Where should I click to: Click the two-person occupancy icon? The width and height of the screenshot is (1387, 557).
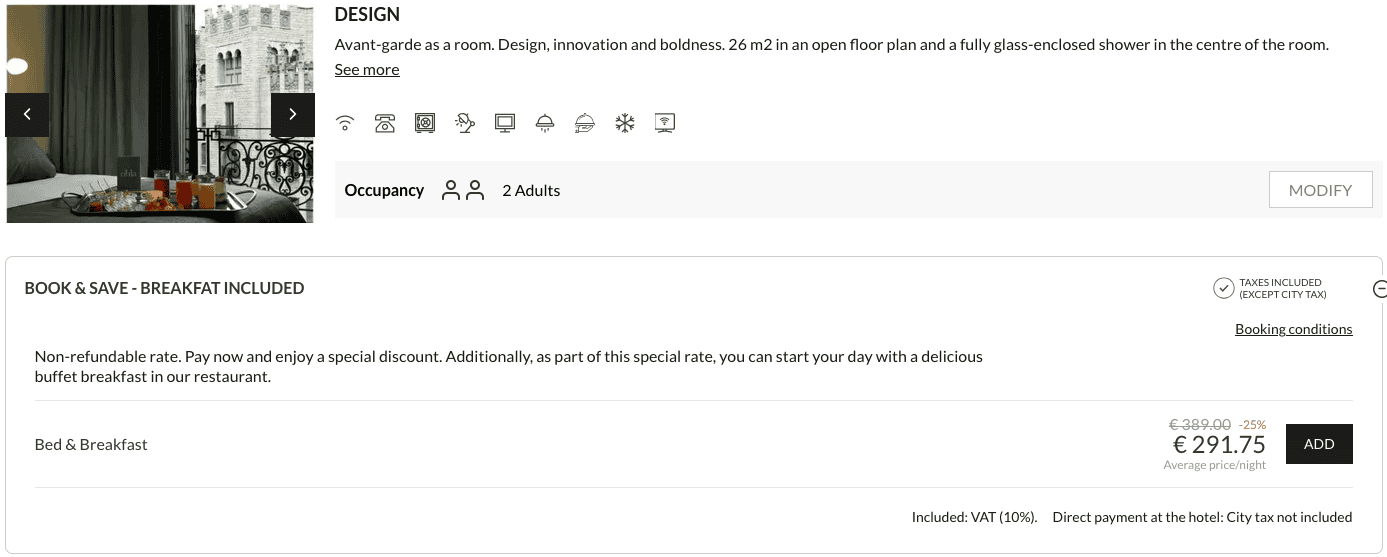(463, 190)
